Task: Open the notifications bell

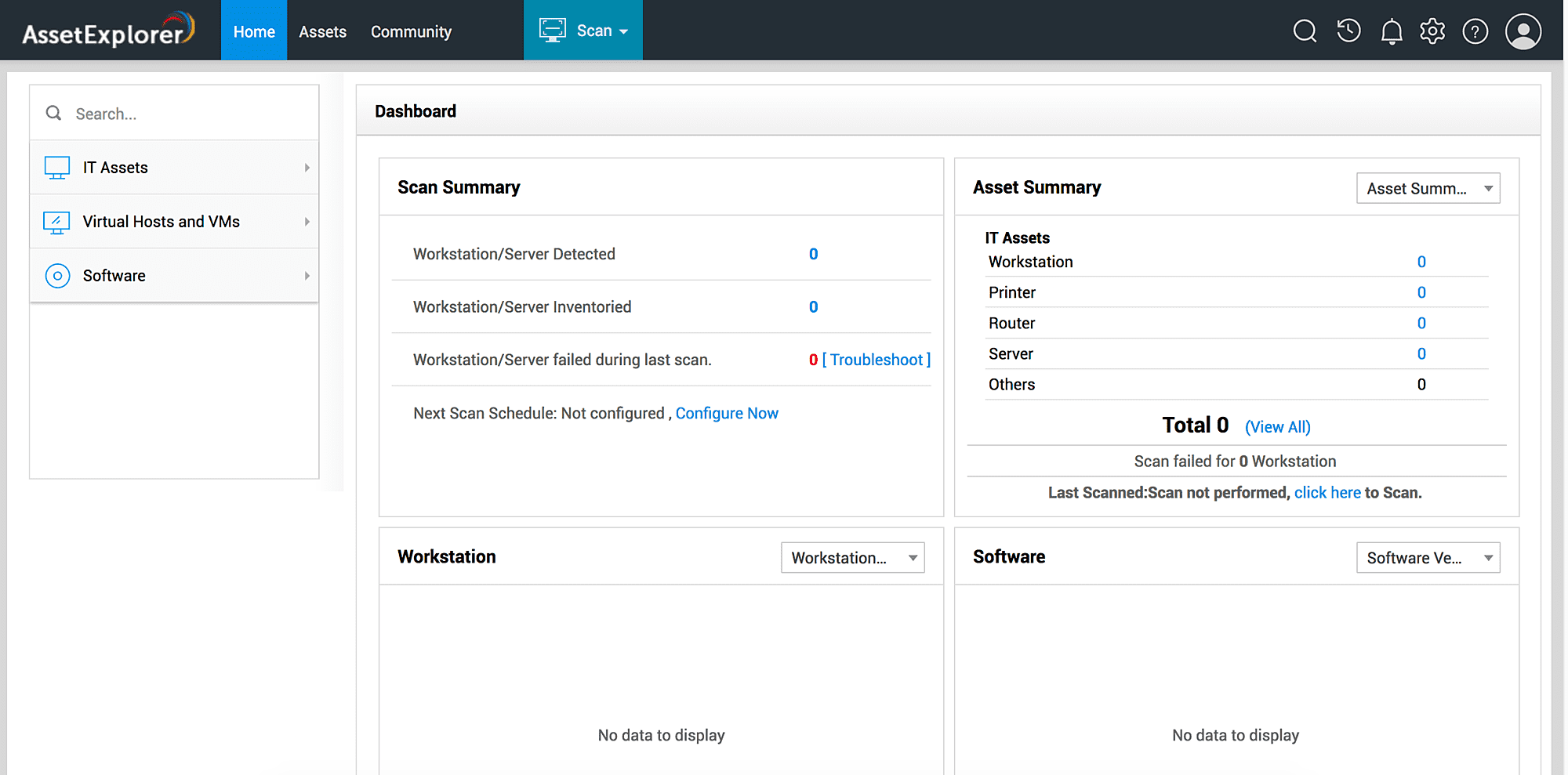Action: pos(1392,32)
